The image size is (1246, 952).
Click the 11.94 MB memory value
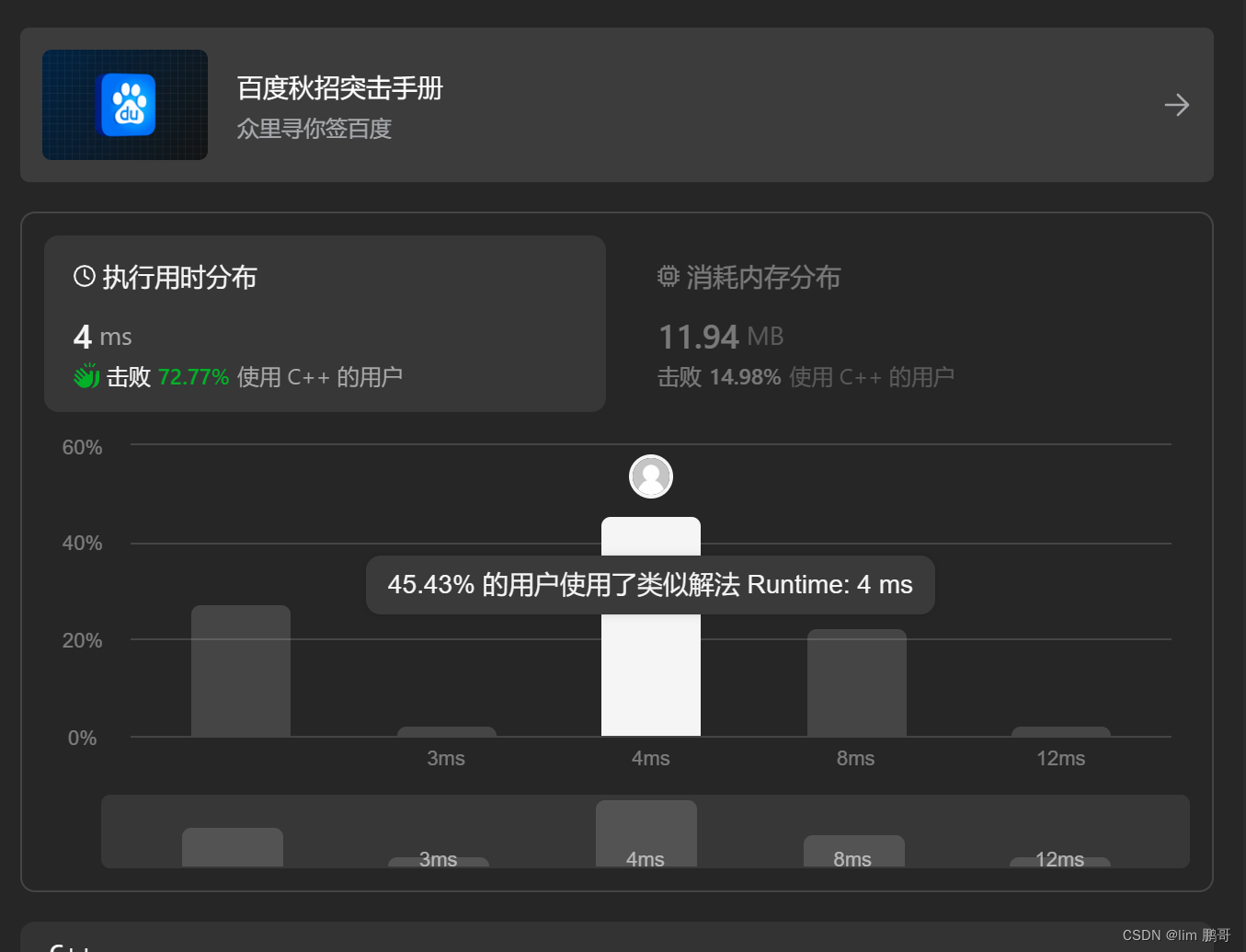pos(721,337)
